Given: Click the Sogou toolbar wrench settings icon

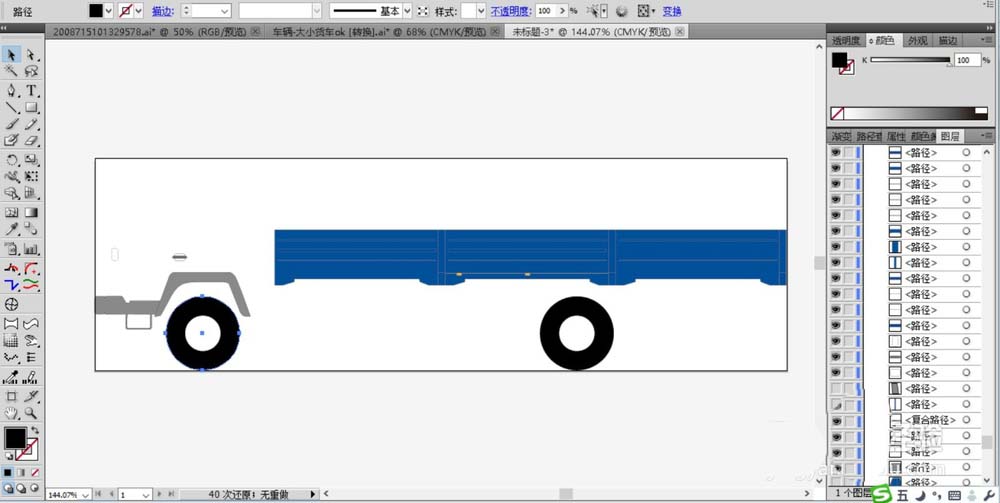Looking at the screenshot, I should click(990, 495).
